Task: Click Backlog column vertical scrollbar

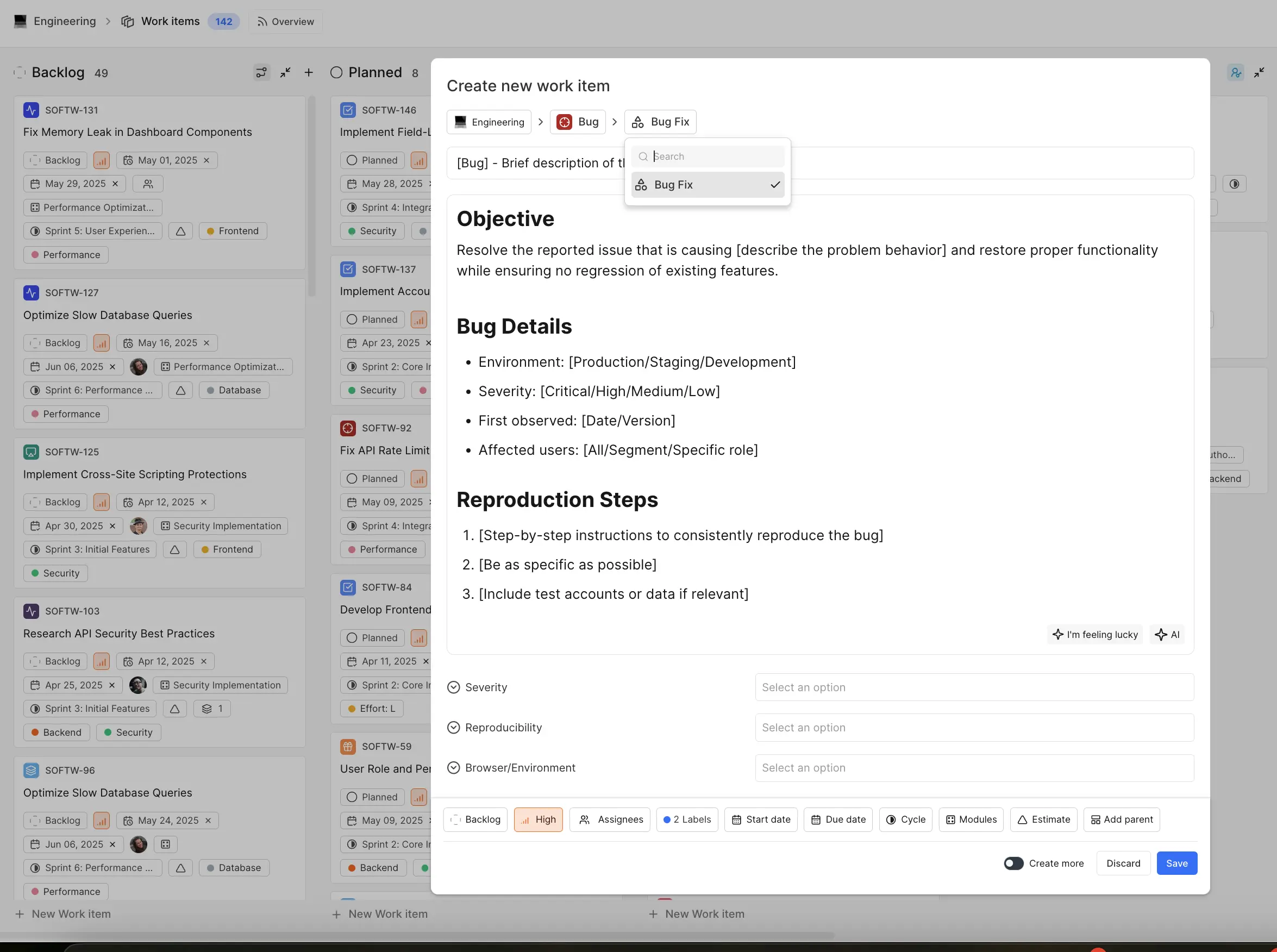Action: pos(312,196)
